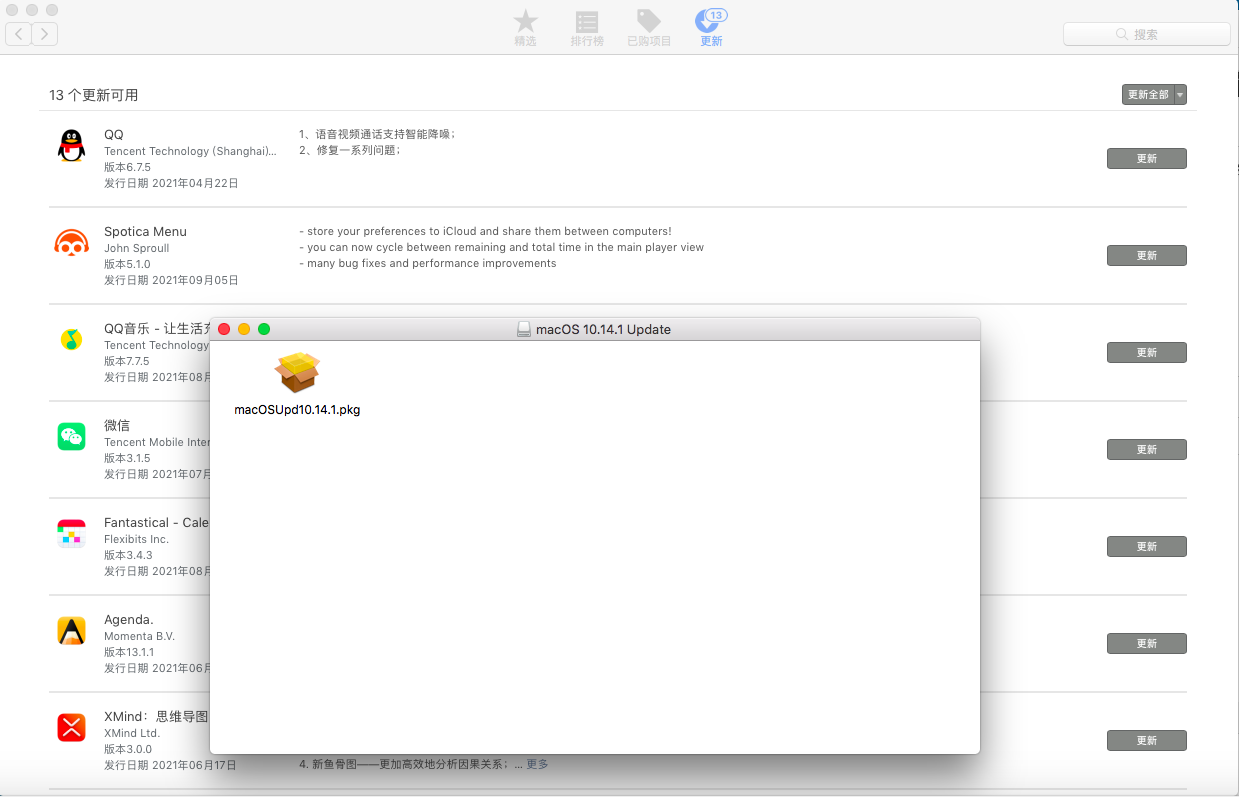The image size is (1239, 797).
Task: Switch to the 精选 featured tab
Action: [x=525, y=28]
